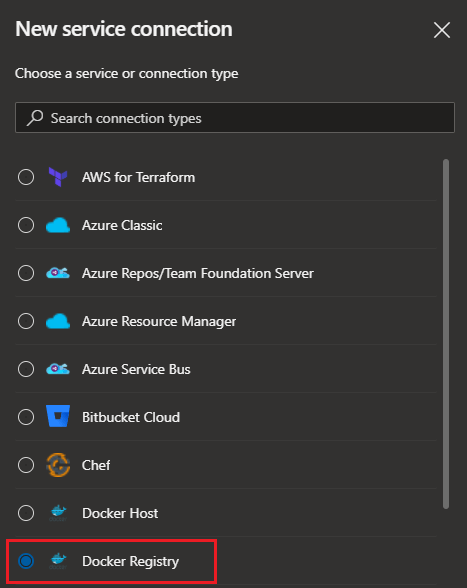
Task: Click the search magnifier icon
Action: click(x=35, y=118)
